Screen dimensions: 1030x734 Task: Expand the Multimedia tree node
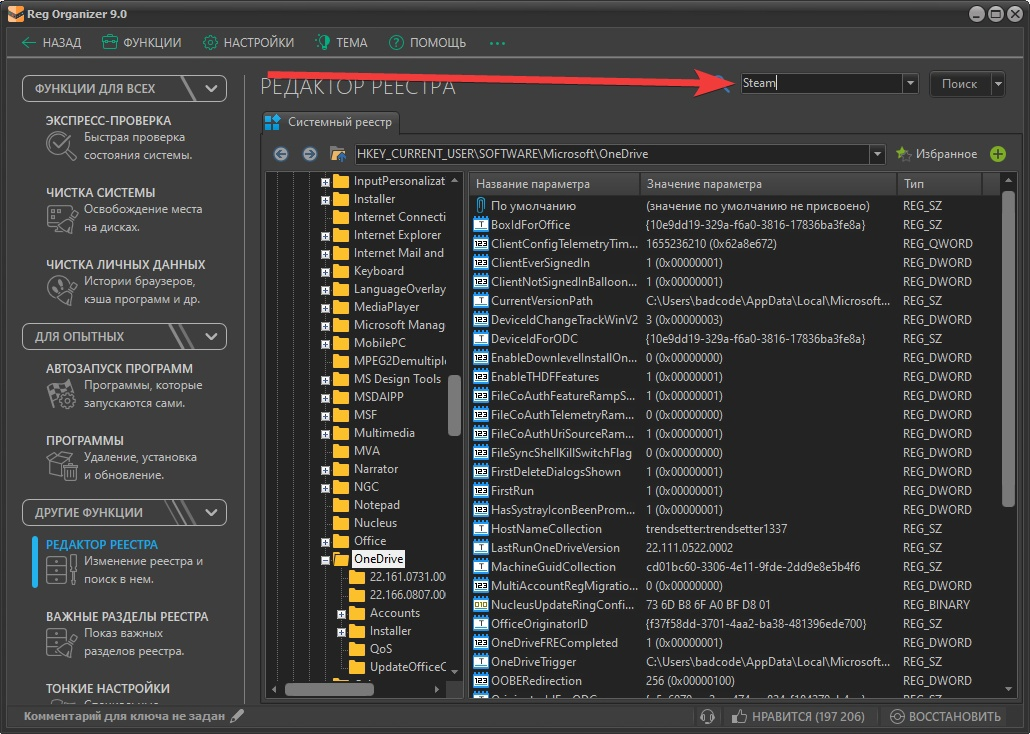coord(325,434)
